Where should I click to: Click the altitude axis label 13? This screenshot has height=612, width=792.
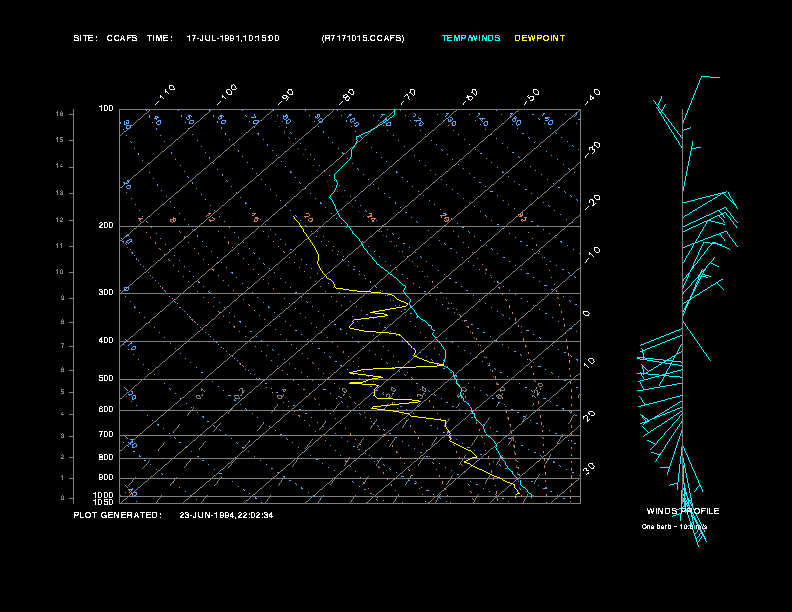click(60, 193)
